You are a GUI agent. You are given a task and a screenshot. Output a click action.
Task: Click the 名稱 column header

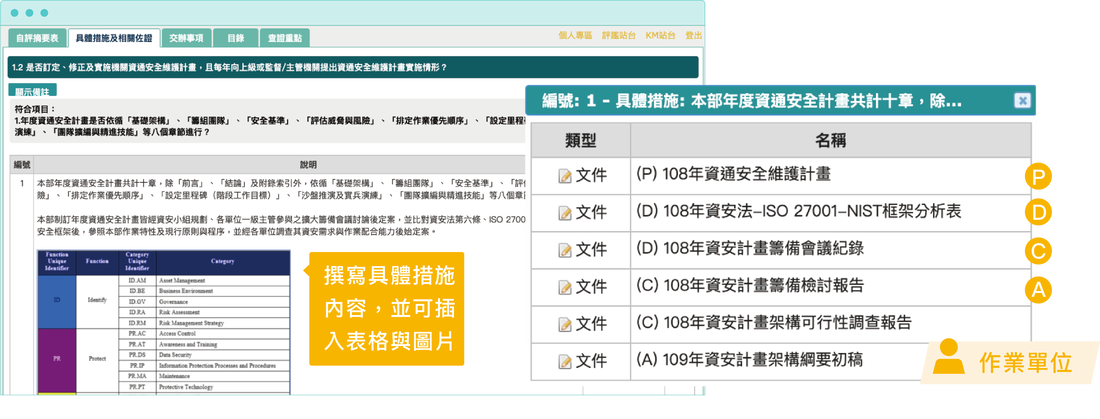[x=831, y=140]
